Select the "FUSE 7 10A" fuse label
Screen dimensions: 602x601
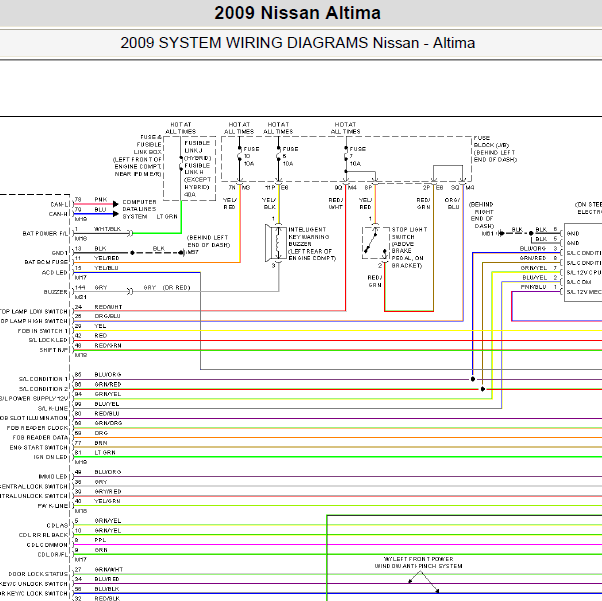(x=357, y=156)
